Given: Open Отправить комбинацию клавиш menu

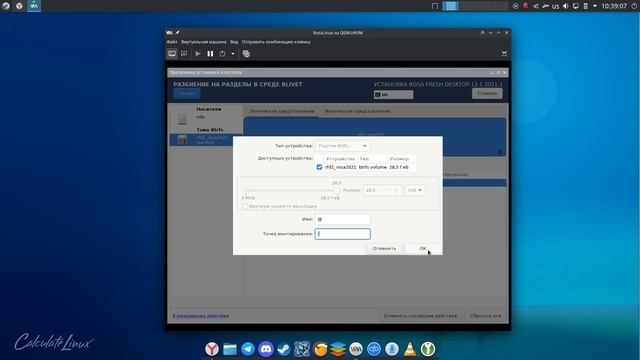Looking at the screenshot, I should pyautogui.click(x=276, y=42).
